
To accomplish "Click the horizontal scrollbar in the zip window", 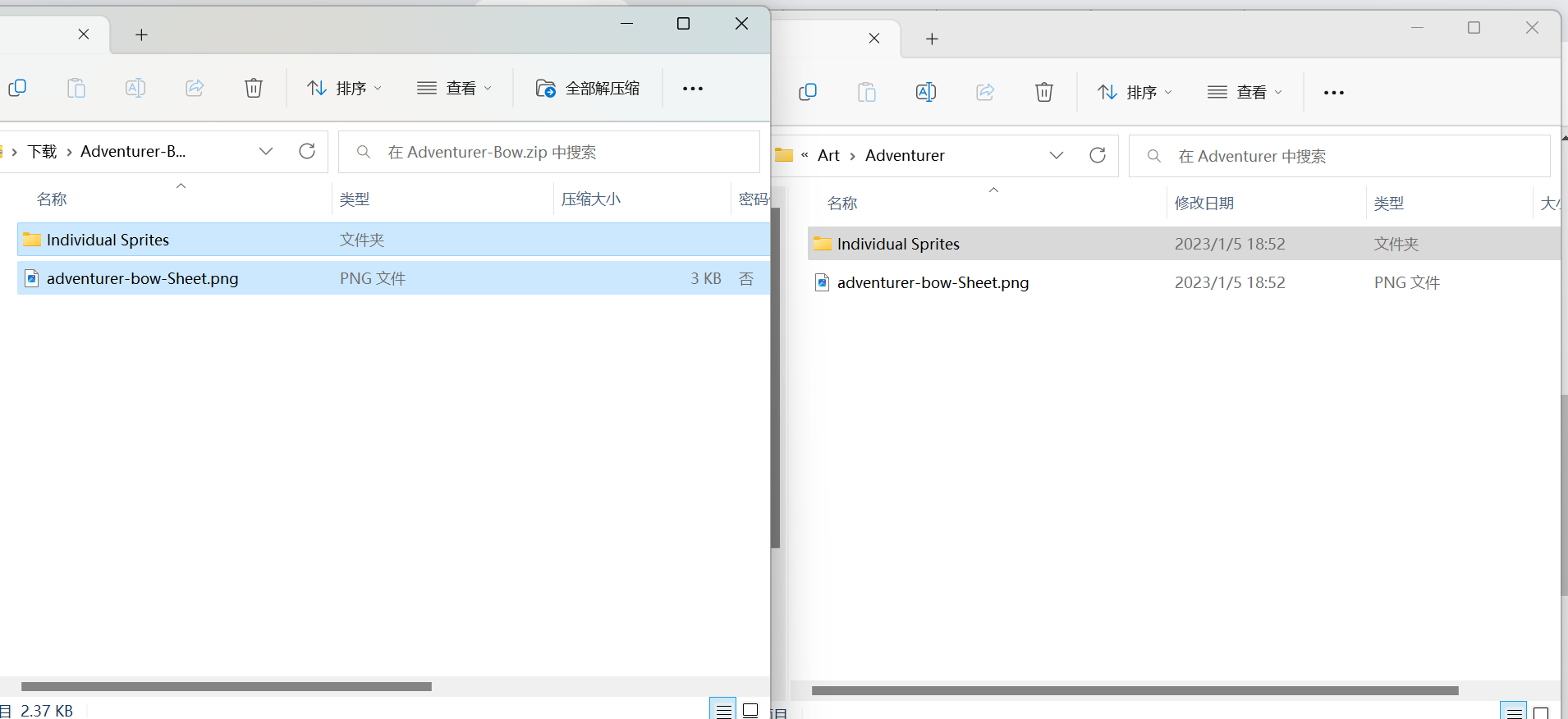I will [x=227, y=686].
